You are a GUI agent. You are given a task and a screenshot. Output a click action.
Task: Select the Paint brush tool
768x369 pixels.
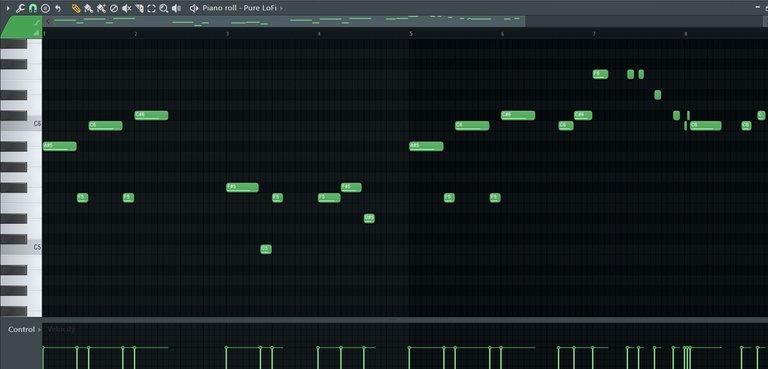tap(89, 8)
